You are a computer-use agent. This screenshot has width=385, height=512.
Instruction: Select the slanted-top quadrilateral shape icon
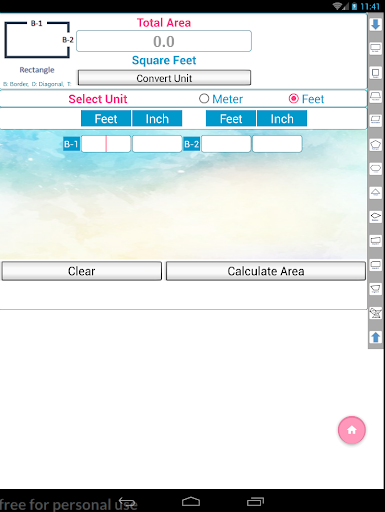coord(376,240)
